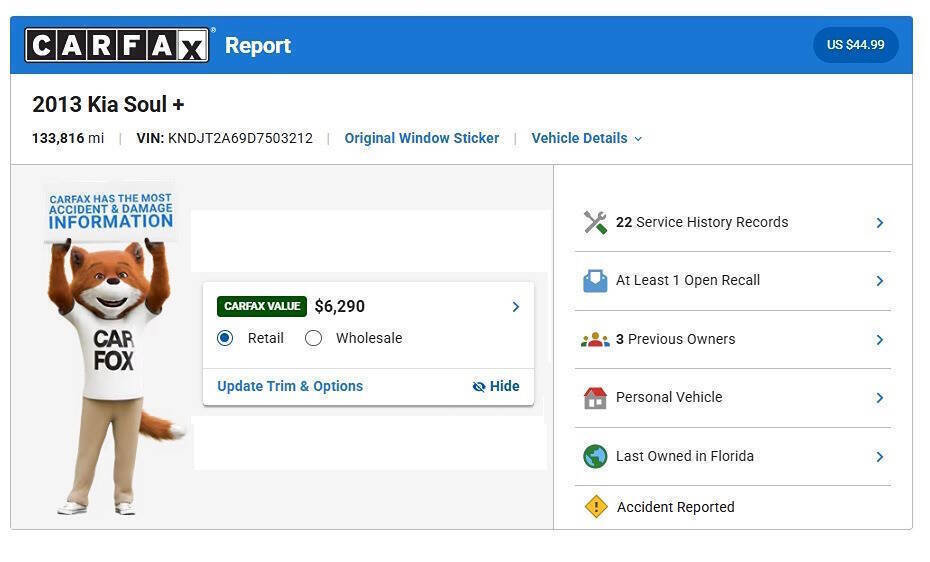This screenshot has height=562, width=930.
Task: Open the 3 Previous Owners row
Action: click(732, 340)
